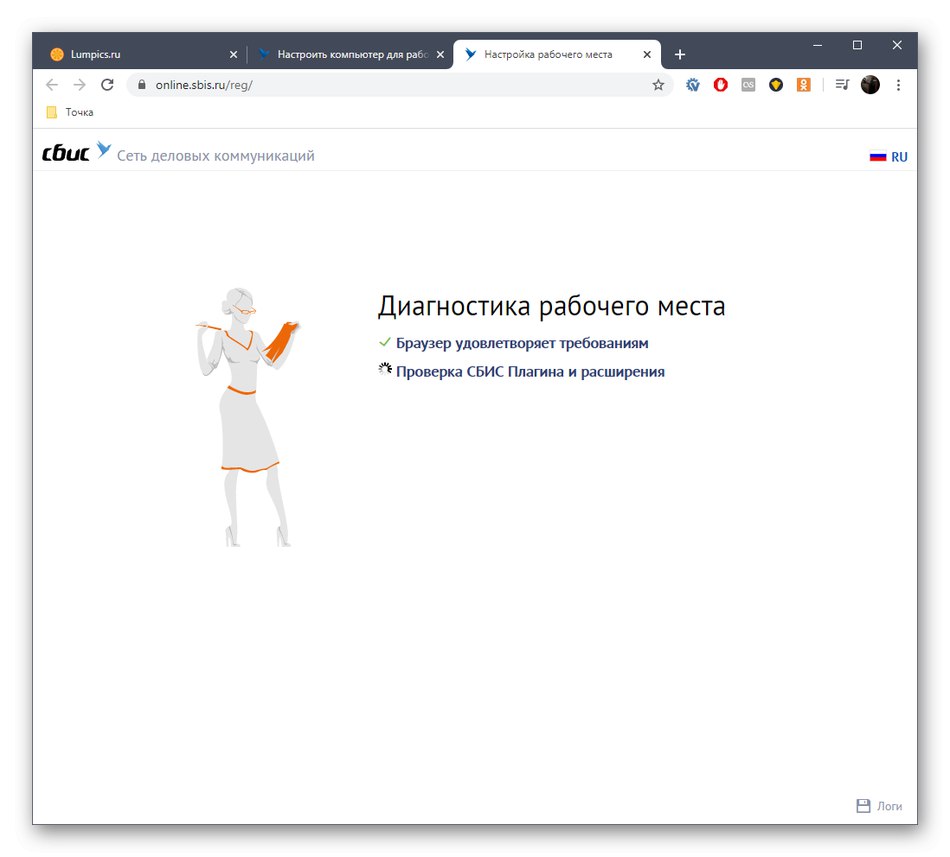Click the "Диагностика рабочего места" heading
The height and width of the screenshot is (857, 950).
[x=551, y=306]
